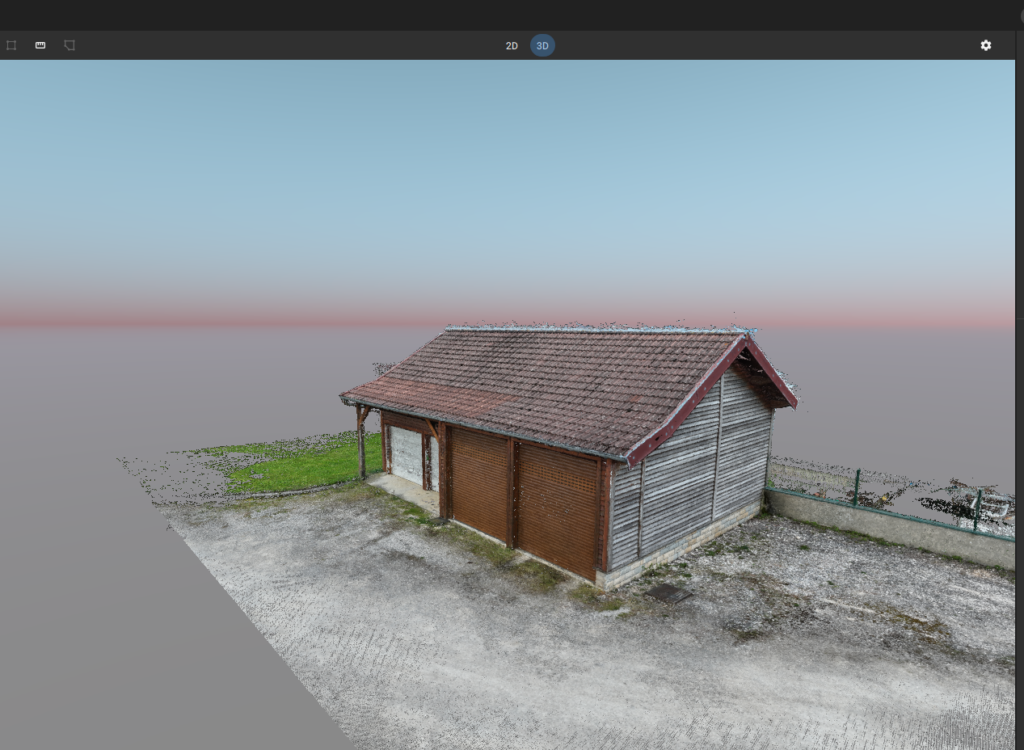Open viewer settings with the gear icon

[x=985, y=45]
